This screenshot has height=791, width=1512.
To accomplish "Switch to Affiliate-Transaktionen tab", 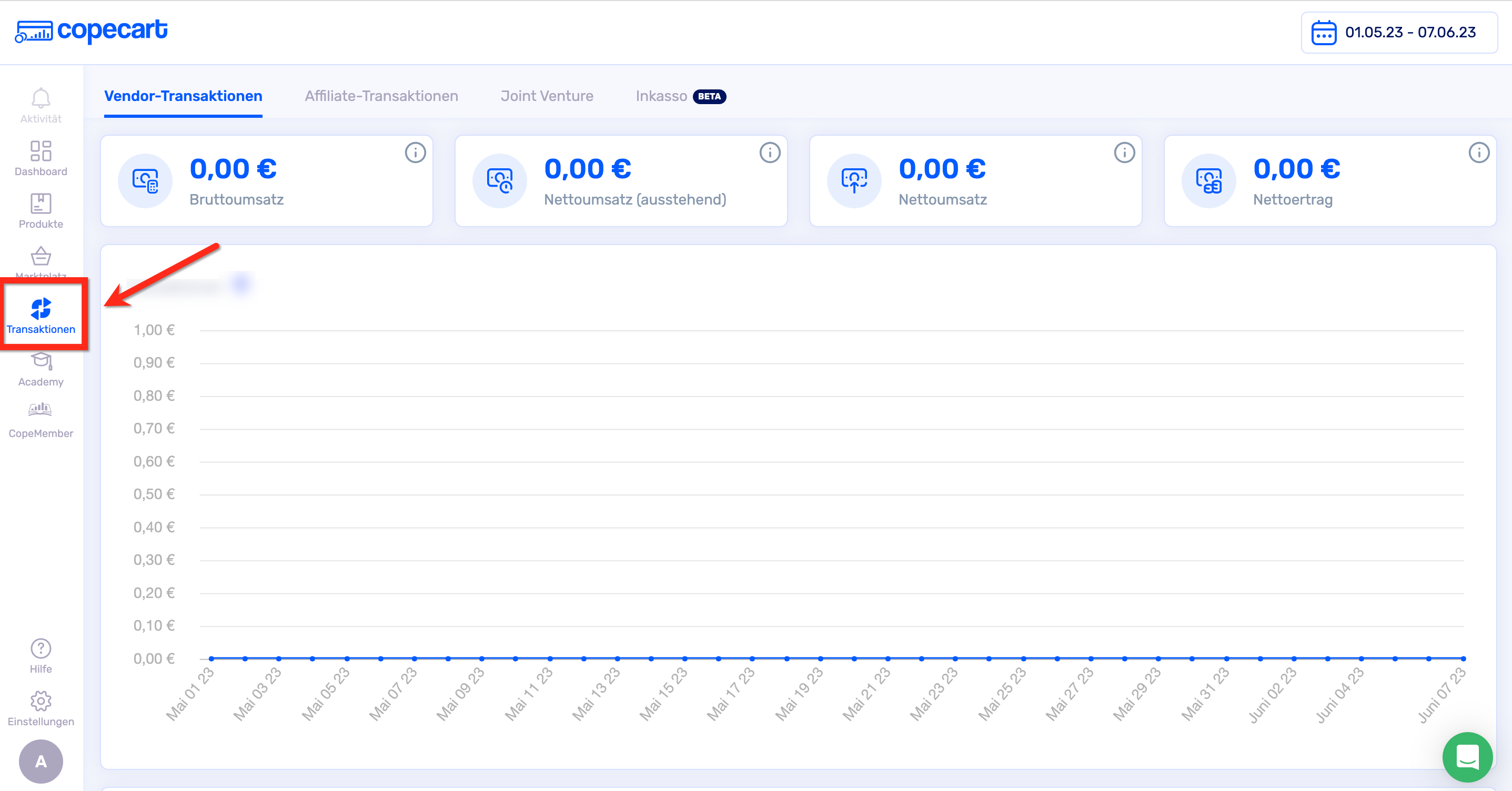I will [381, 96].
